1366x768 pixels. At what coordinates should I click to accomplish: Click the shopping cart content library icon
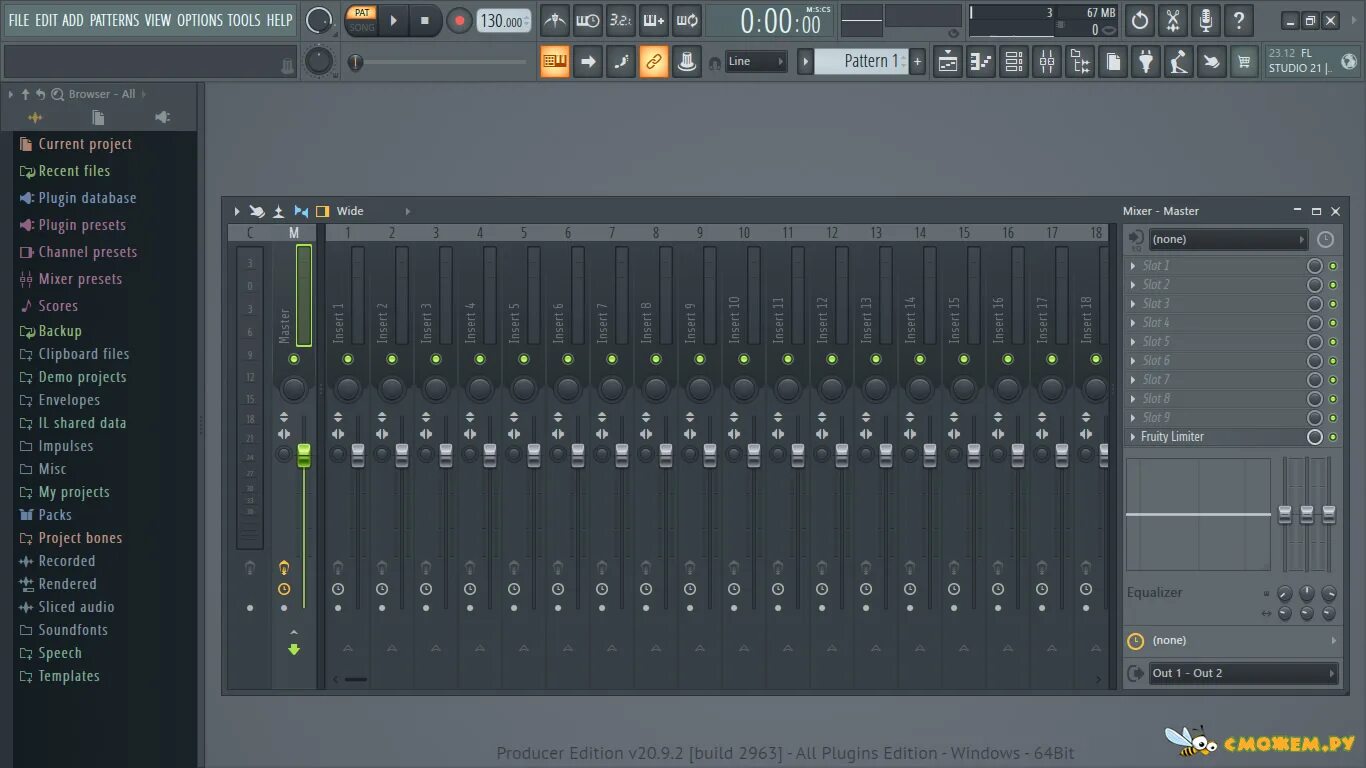[1244, 62]
